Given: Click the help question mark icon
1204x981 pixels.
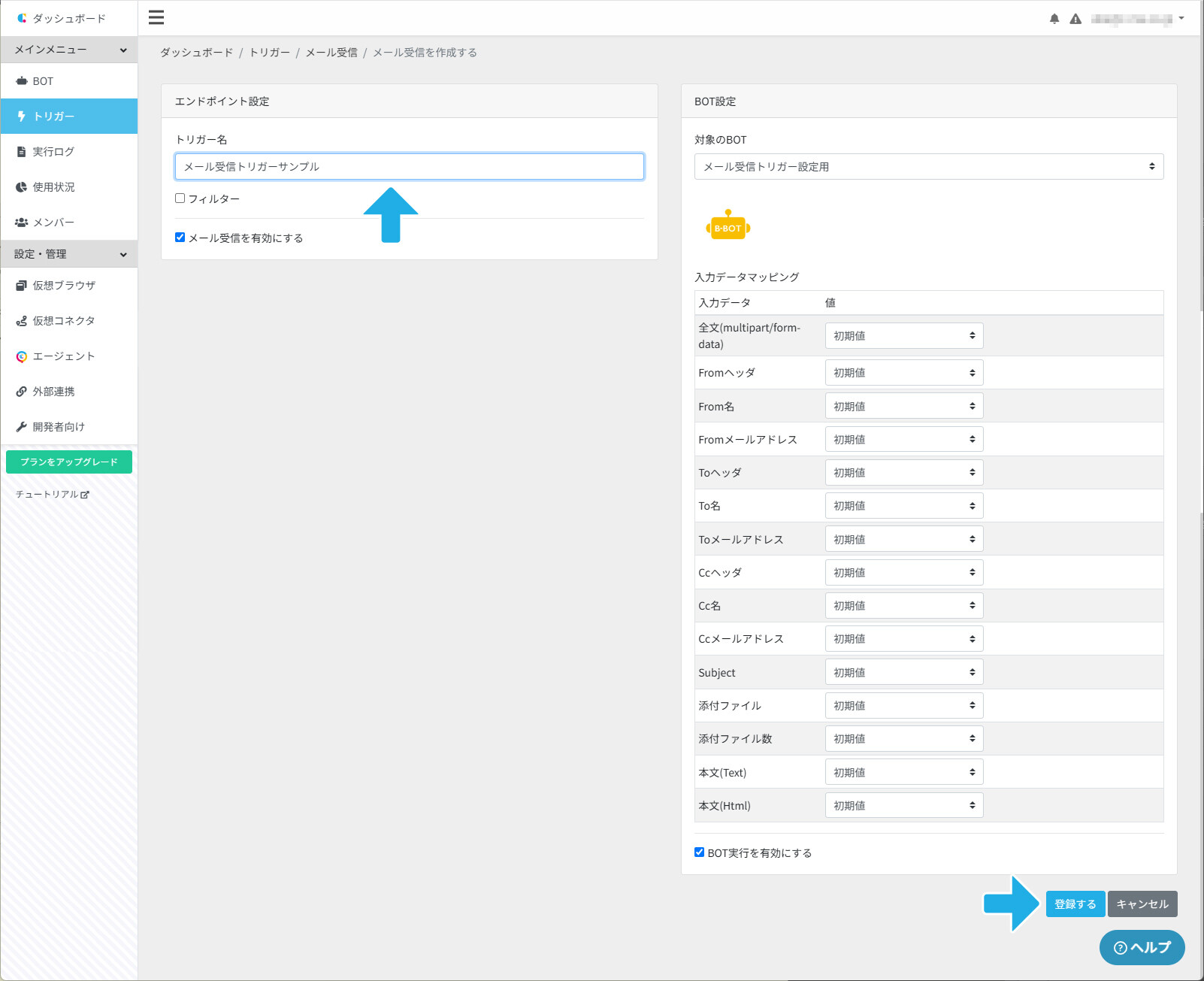Looking at the screenshot, I should click(1120, 948).
